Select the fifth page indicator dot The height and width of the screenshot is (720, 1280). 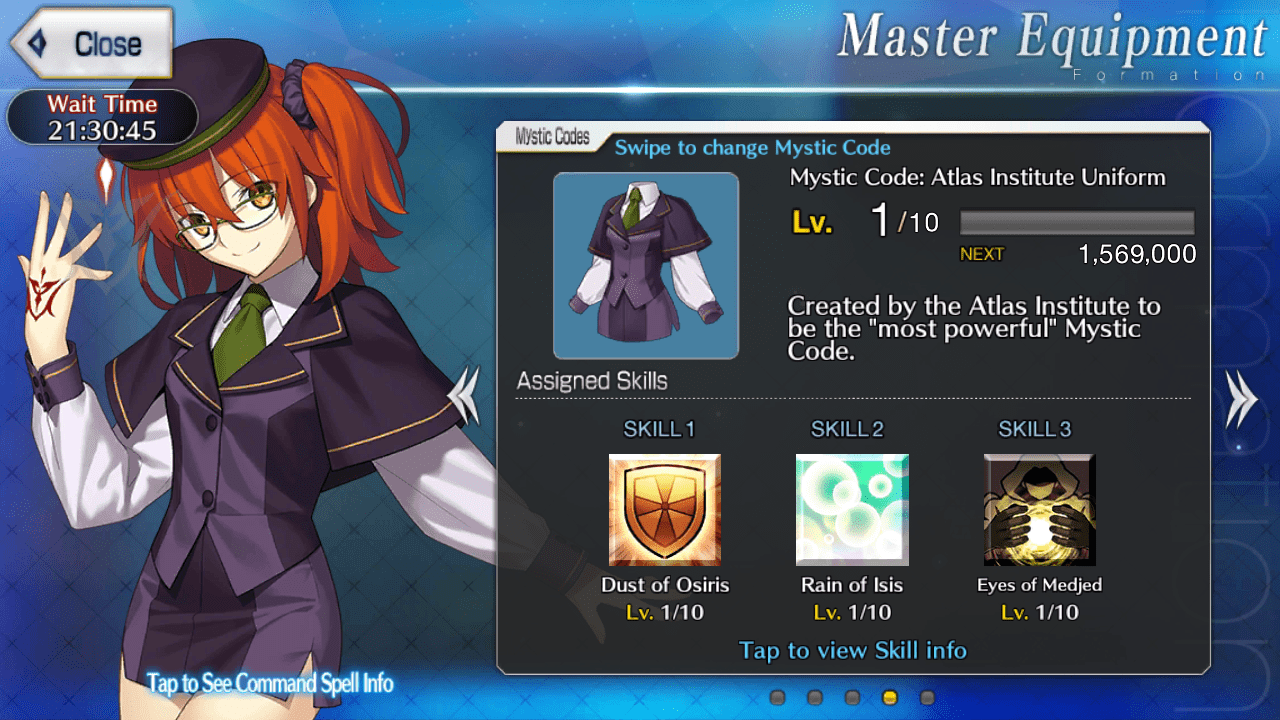click(x=927, y=697)
